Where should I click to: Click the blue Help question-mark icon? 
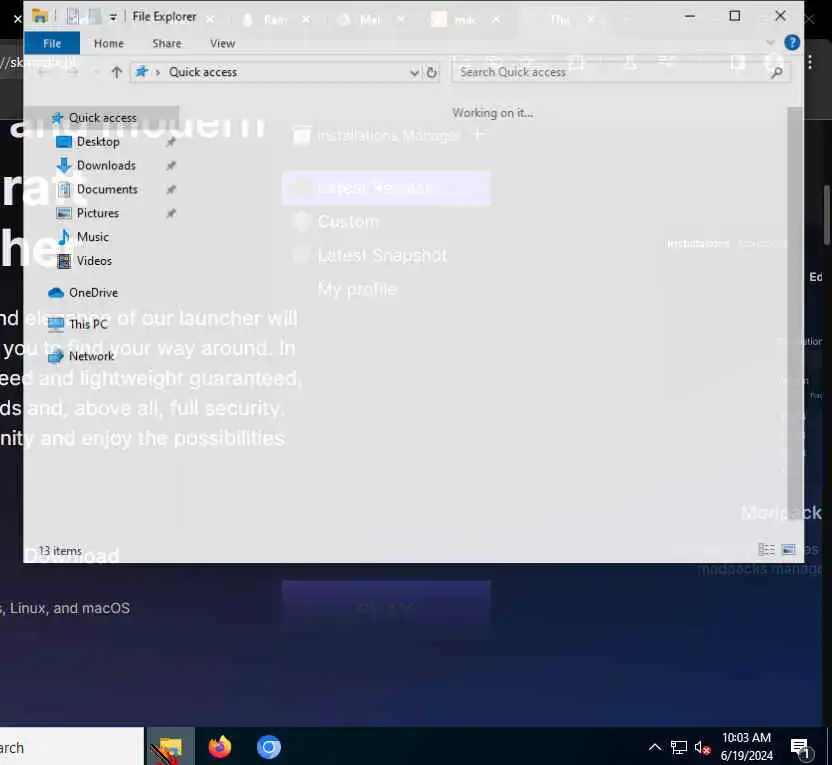point(792,42)
